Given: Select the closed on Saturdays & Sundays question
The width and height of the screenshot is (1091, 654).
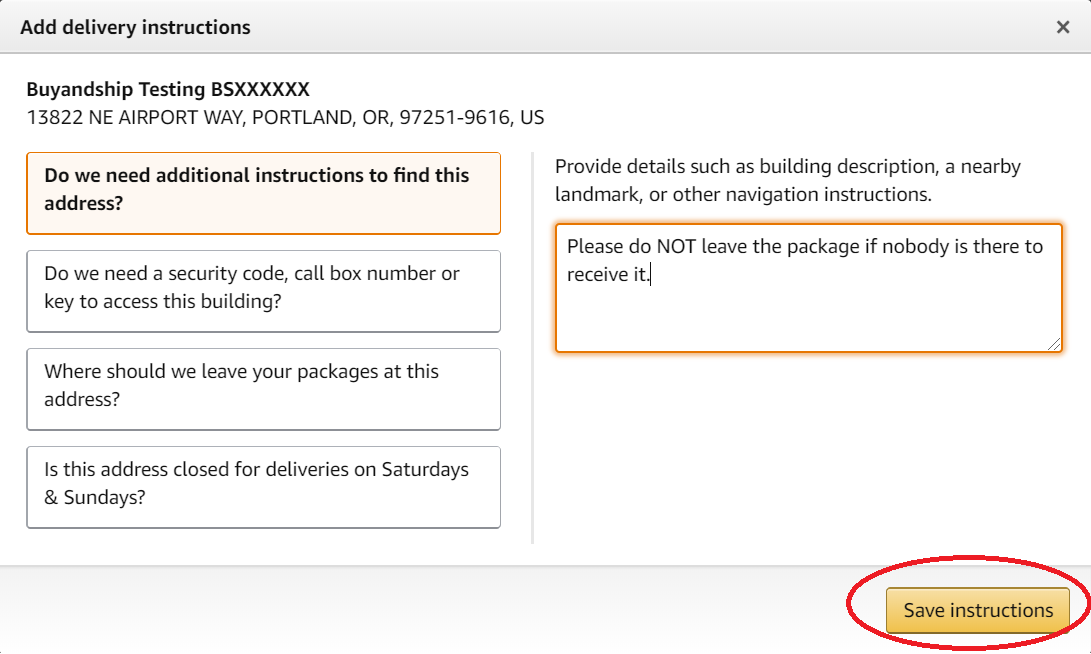Looking at the screenshot, I should [264, 488].
